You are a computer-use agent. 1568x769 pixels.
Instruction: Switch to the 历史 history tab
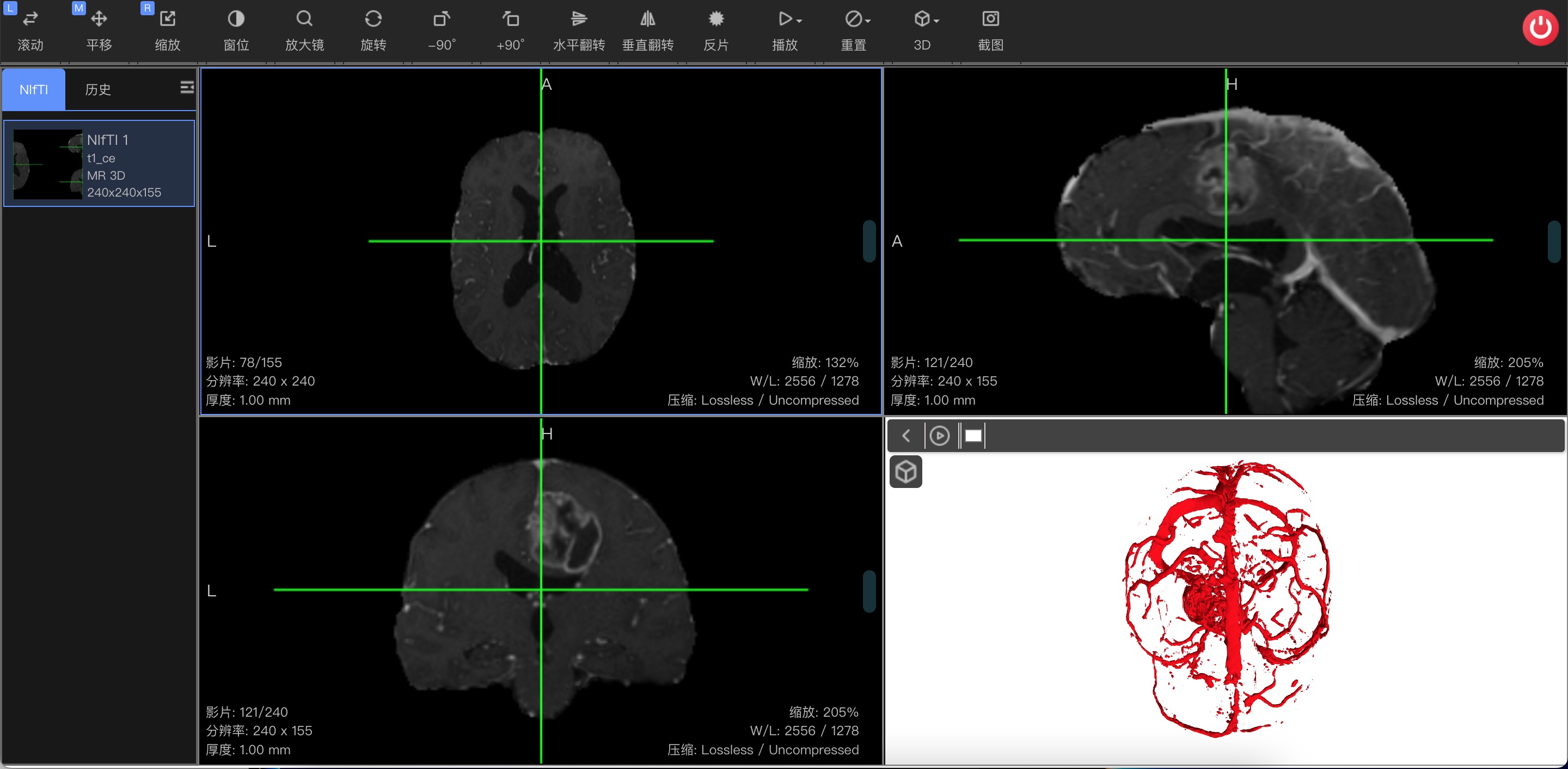pyautogui.click(x=98, y=89)
